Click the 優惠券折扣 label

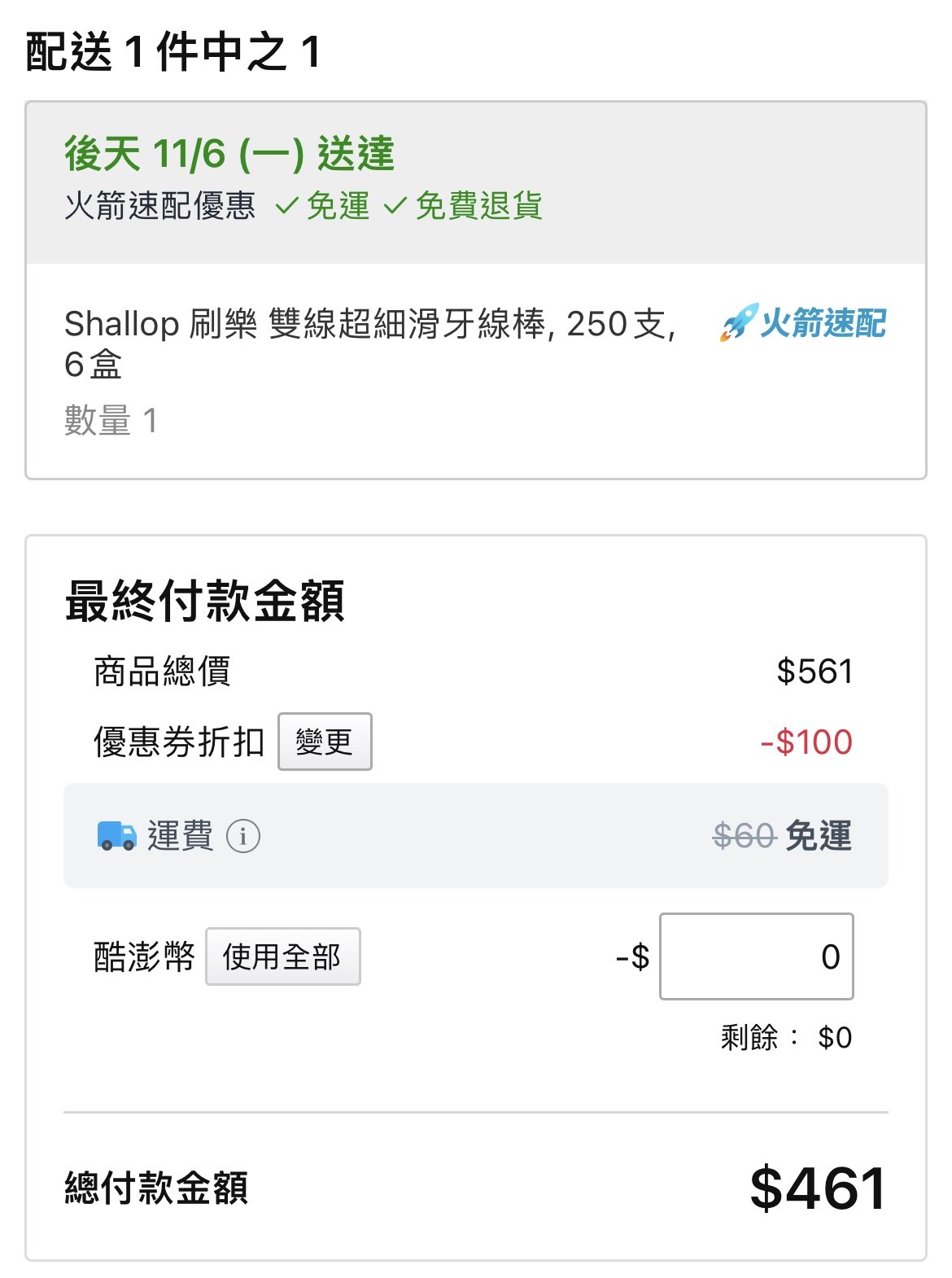[x=179, y=742]
